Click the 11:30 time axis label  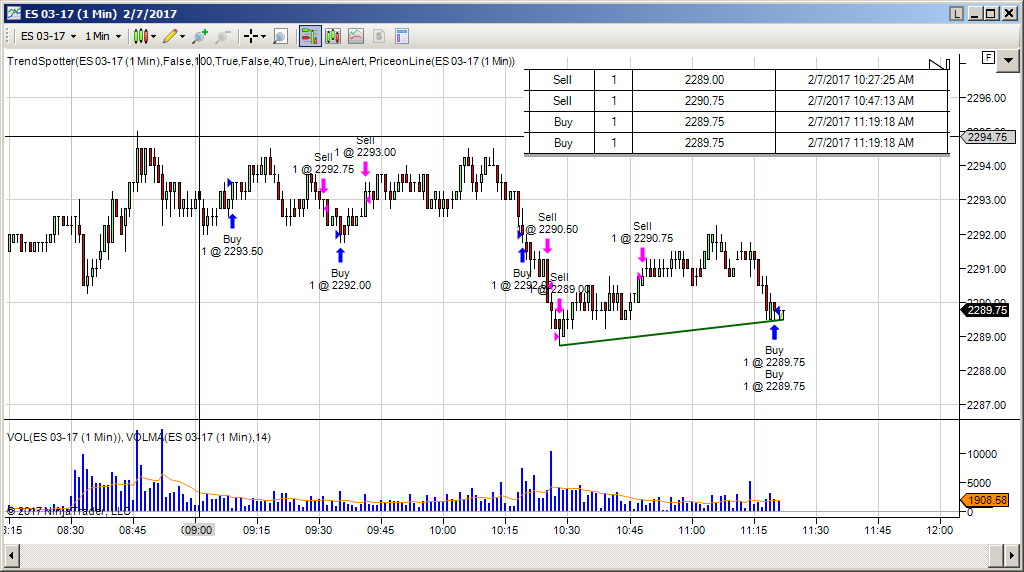coord(815,530)
